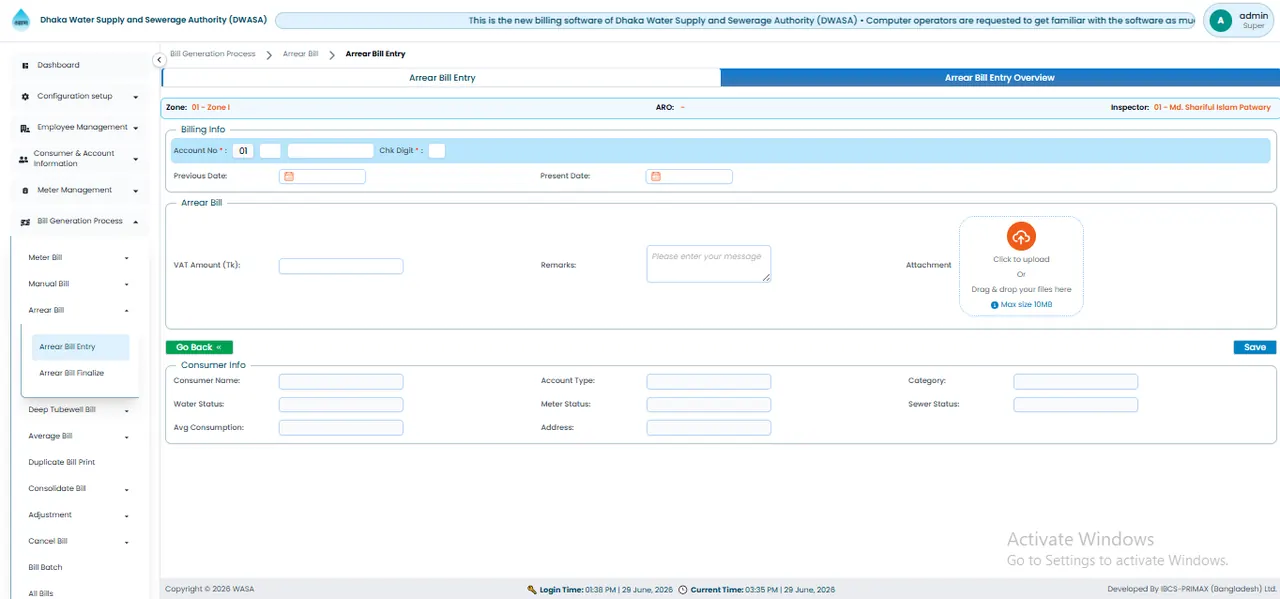
Task: Focus the wide Account No field
Action: (330, 151)
